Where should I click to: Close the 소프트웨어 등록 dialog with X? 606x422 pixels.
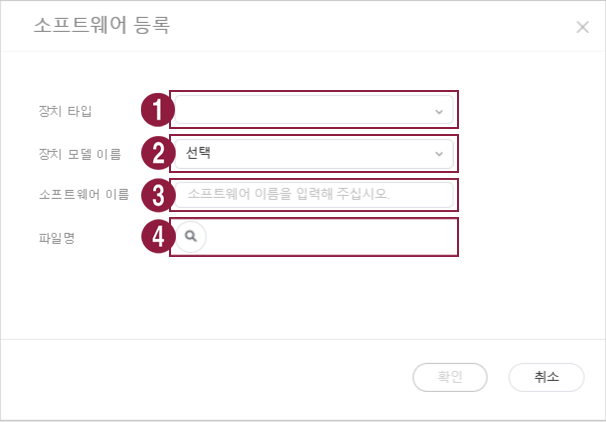[x=583, y=27]
